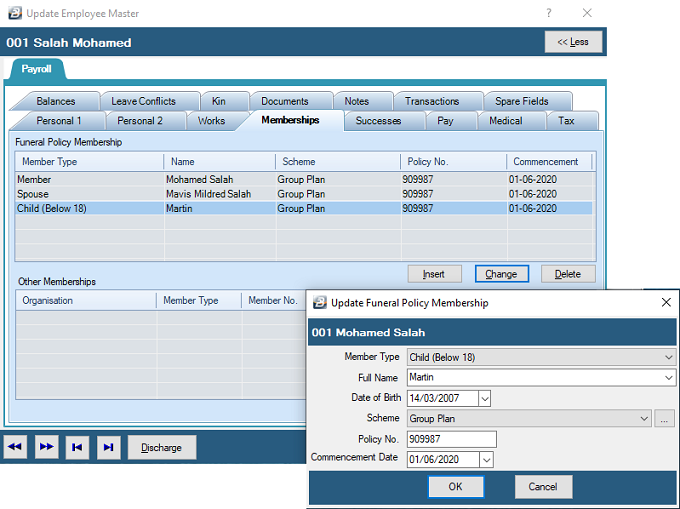Open the Documents tab

coord(285,101)
